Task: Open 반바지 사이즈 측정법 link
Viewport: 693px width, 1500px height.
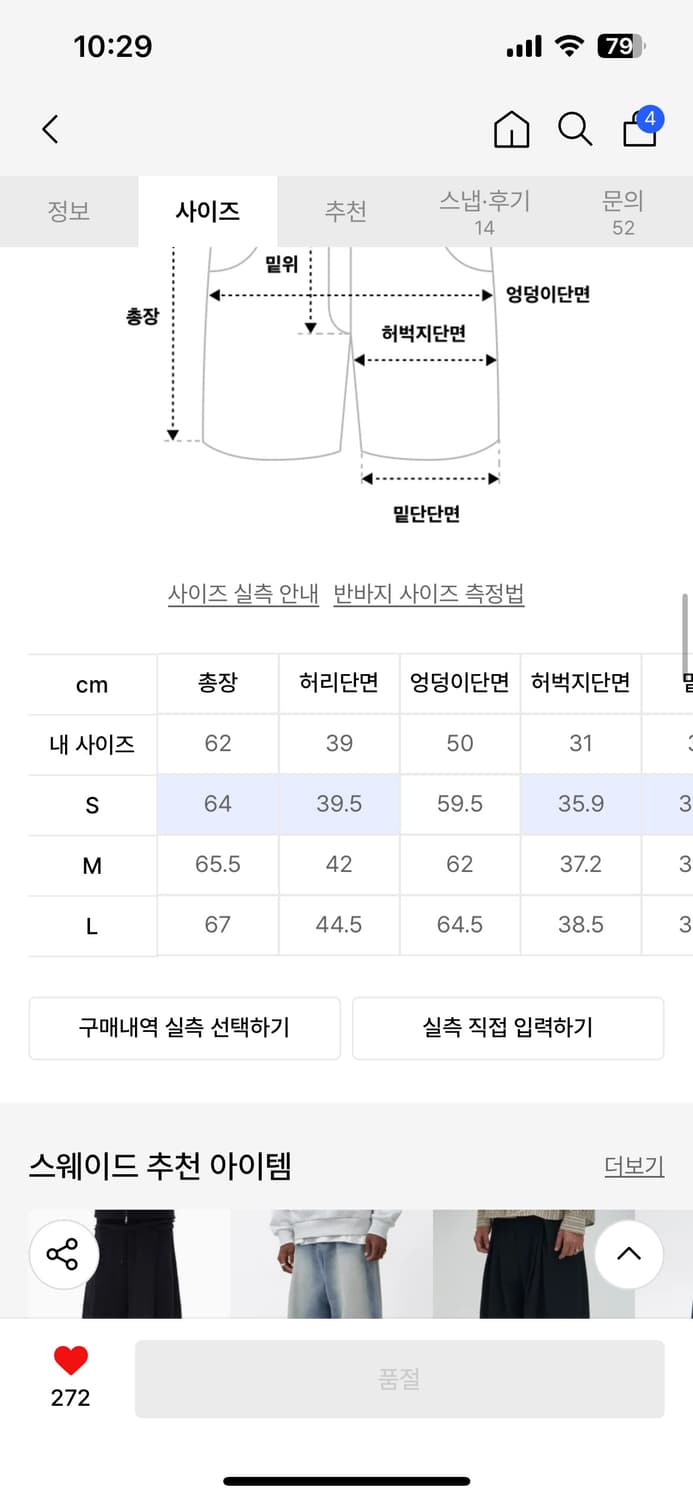Action: coord(429,594)
